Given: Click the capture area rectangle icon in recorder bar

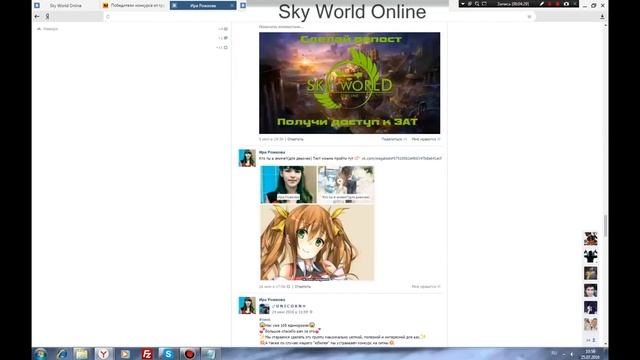Looking at the screenshot, I should (484, 4).
